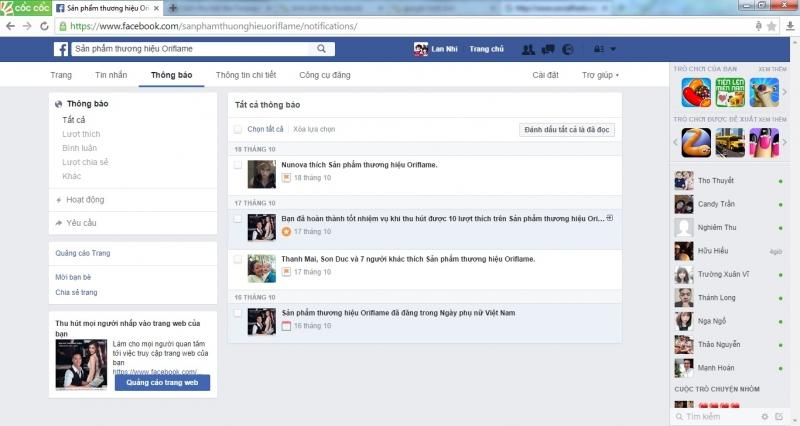Open Nunova's notification thumbnail
Screen dimensions: 800x426
262,174
